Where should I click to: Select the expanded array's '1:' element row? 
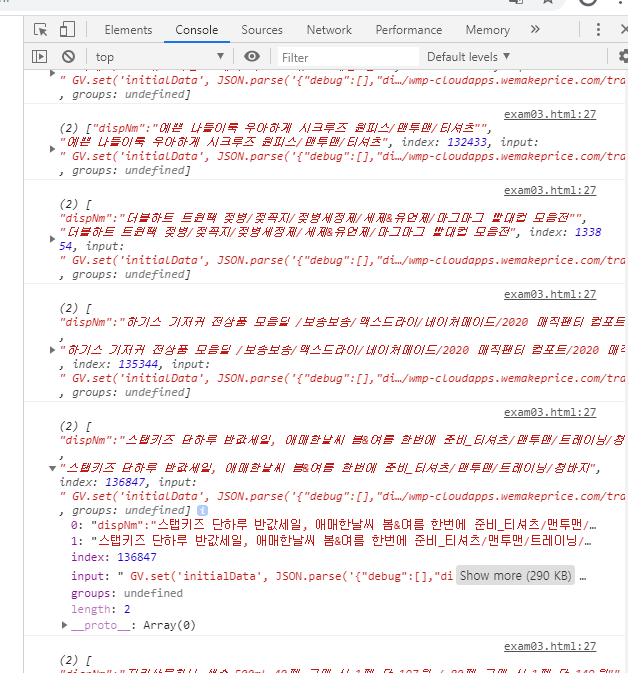(331, 540)
